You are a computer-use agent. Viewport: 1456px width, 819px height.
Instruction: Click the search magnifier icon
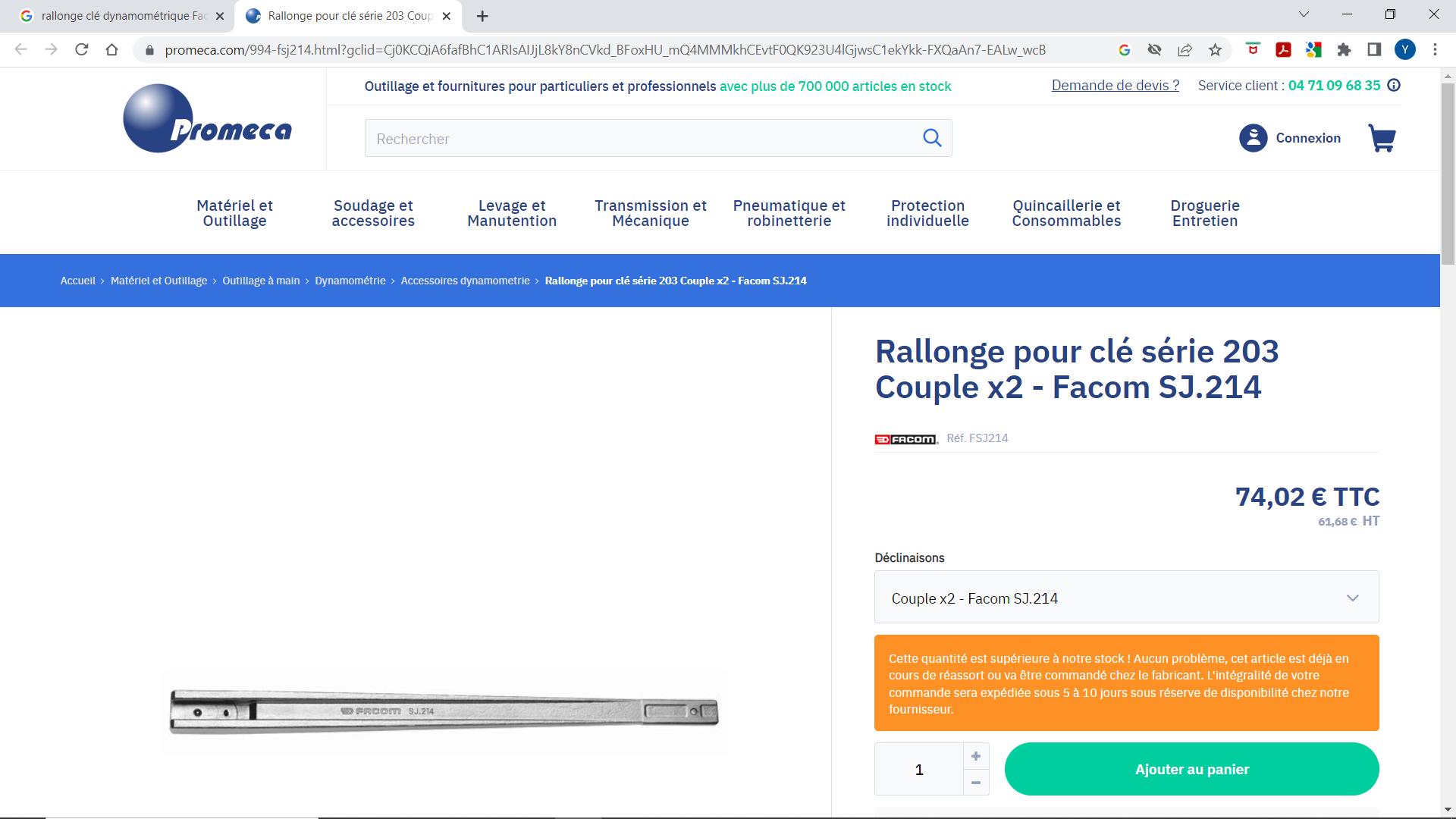(932, 138)
